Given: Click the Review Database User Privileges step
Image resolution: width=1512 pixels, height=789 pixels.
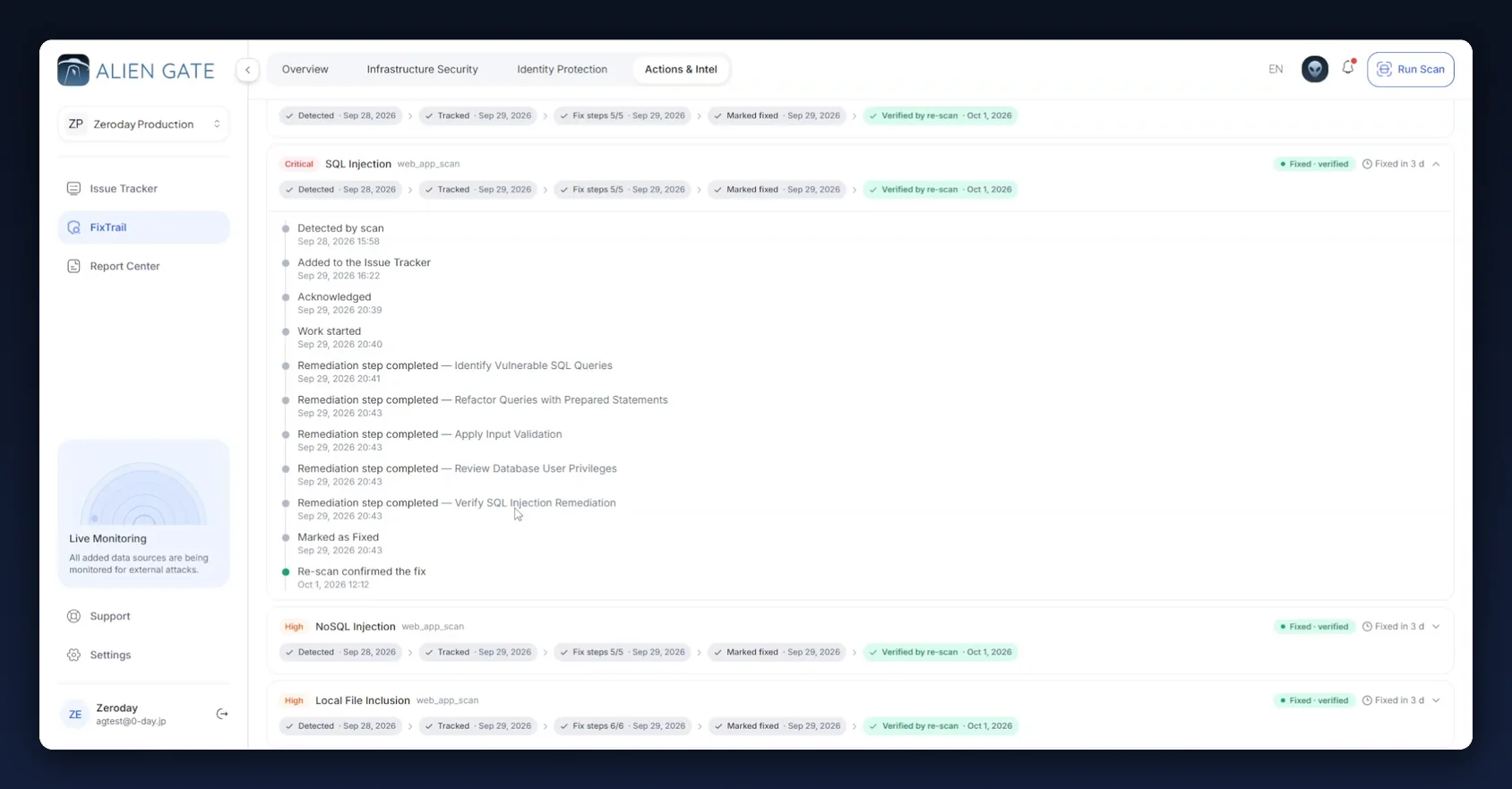Looking at the screenshot, I should 536,468.
